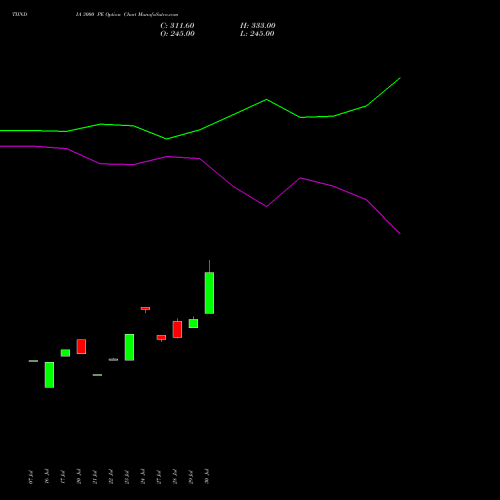500x500 pixels.
Task: Select the tallest green candle for 30 Jul
Action: pyautogui.click(x=209, y=293)
